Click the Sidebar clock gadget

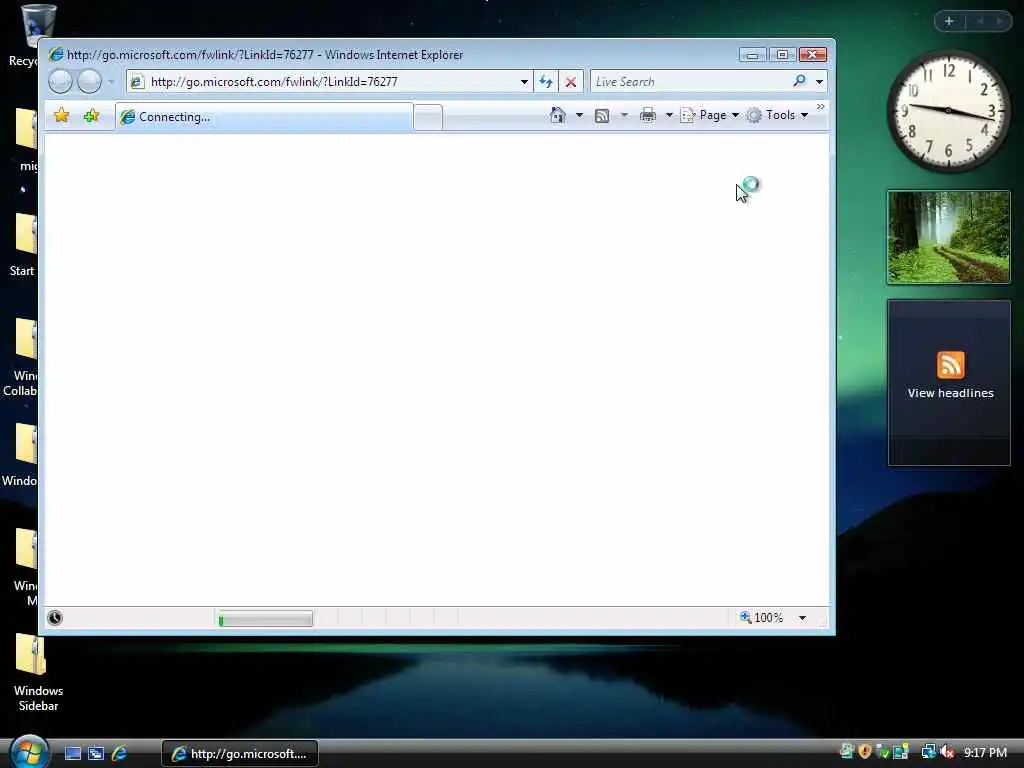pos(948,111)
